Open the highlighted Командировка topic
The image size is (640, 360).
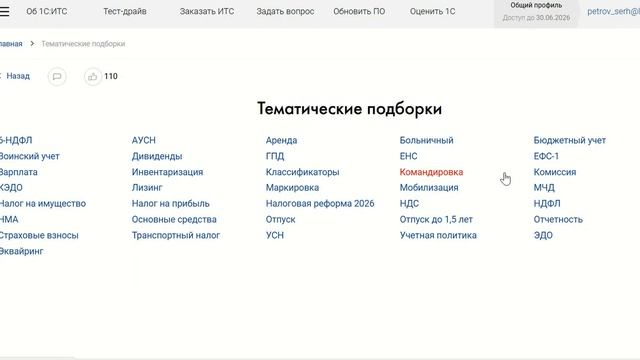431,172
